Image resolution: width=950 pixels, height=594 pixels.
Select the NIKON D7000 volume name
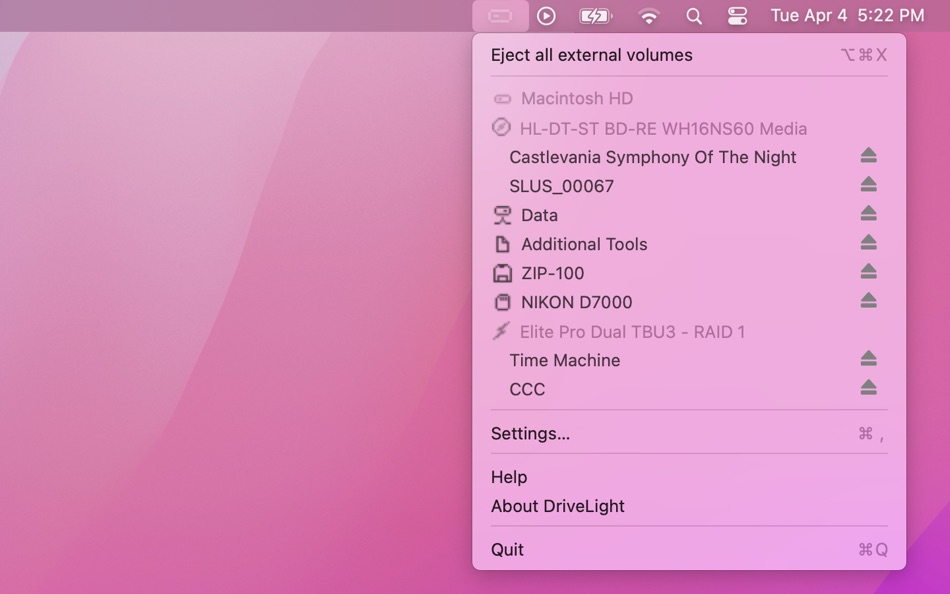(577, 302)
